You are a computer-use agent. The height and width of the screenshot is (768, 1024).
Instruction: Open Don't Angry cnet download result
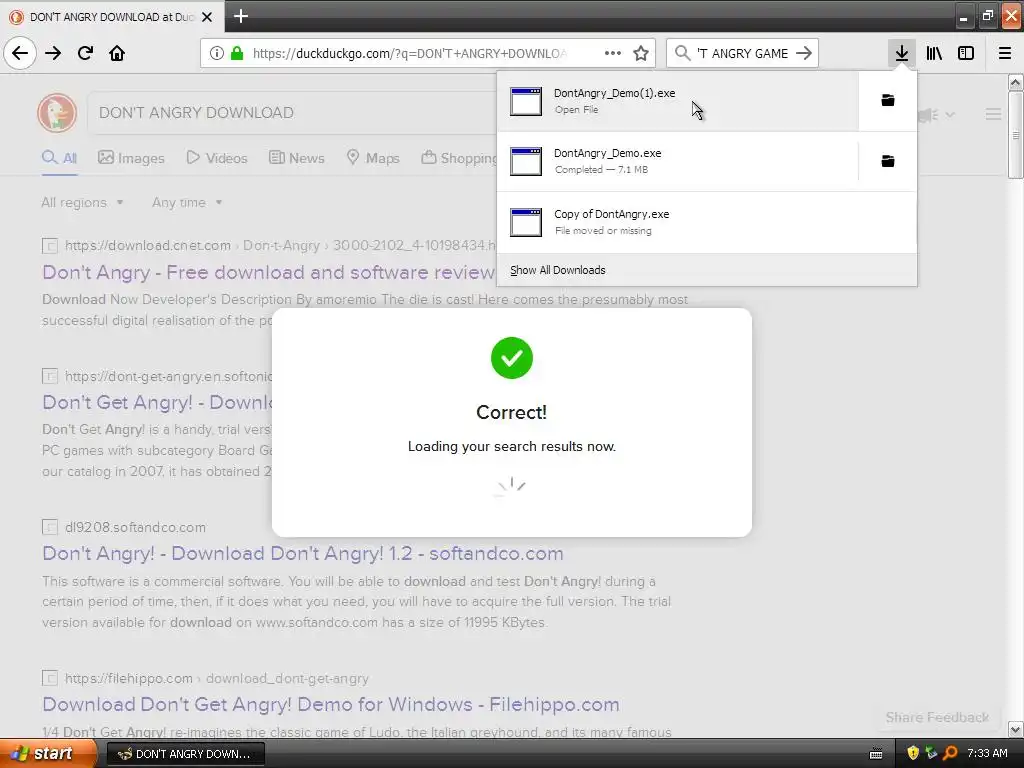(268, 272)
